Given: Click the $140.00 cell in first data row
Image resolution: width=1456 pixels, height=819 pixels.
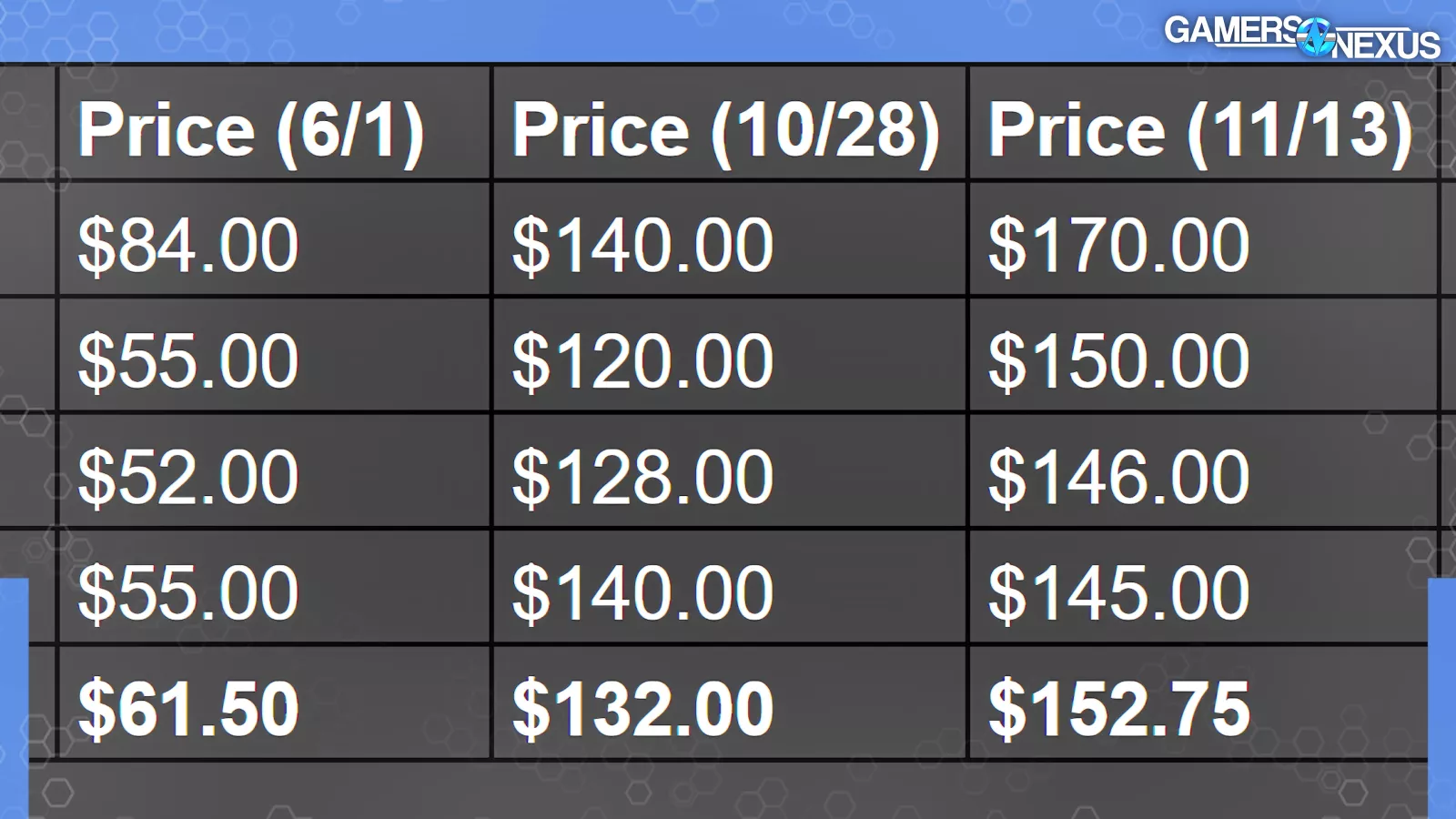Looking at the screenshot, I should pyautogui.click(x=642, y=245).
